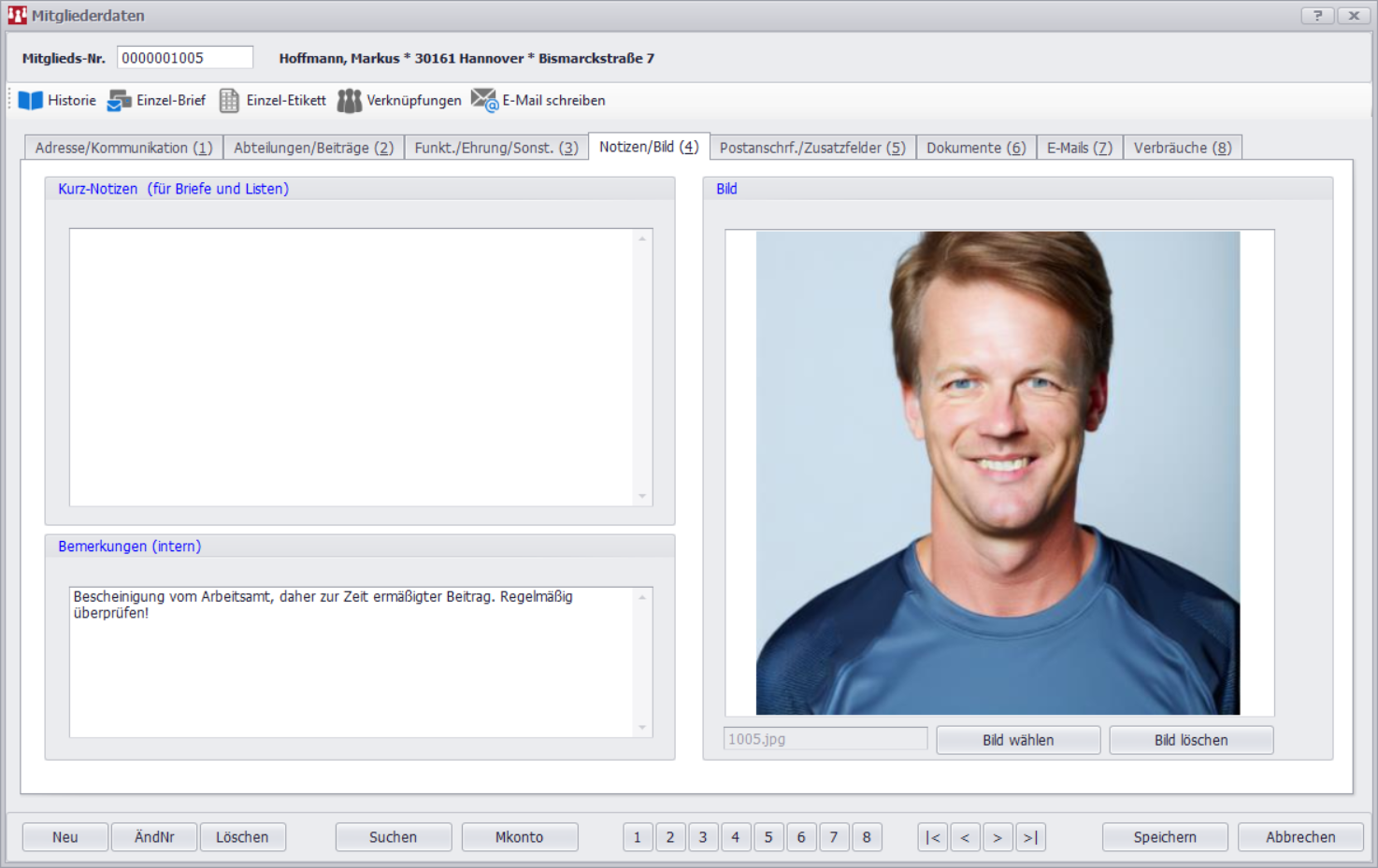Jump to last record navigation button
Screen dimensions: 1378x868
[1030, 837]
